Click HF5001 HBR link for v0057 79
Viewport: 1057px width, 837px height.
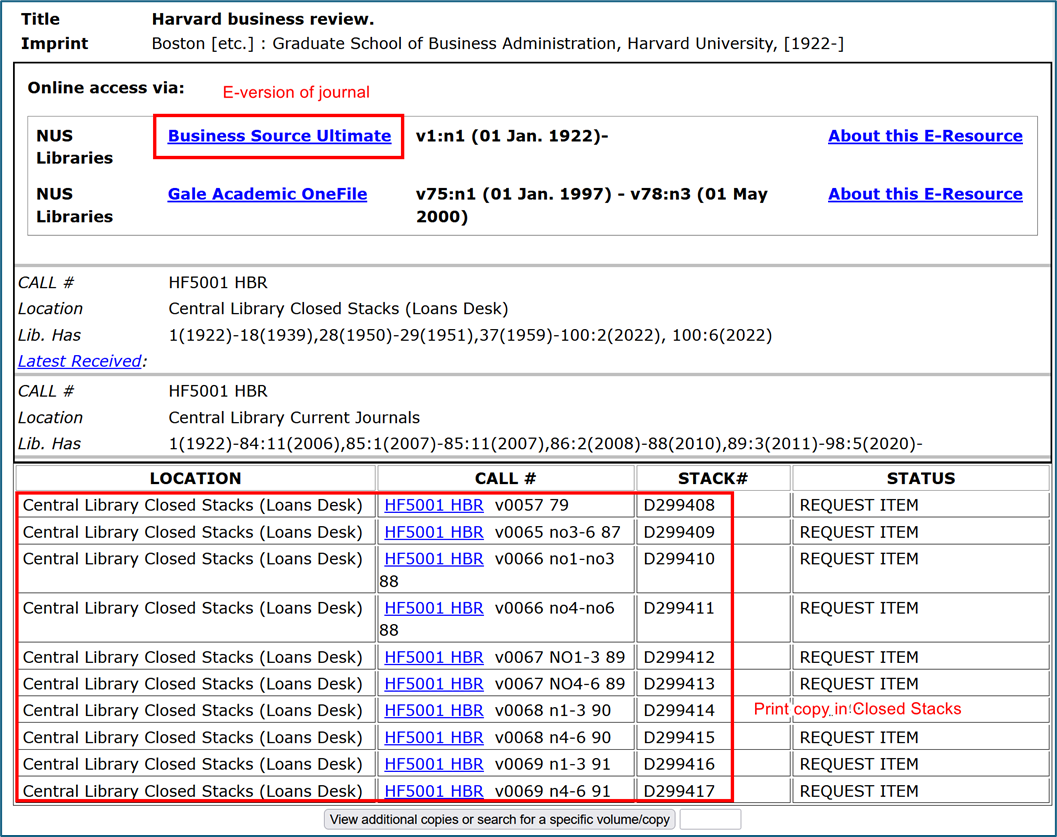pos(433,506)
